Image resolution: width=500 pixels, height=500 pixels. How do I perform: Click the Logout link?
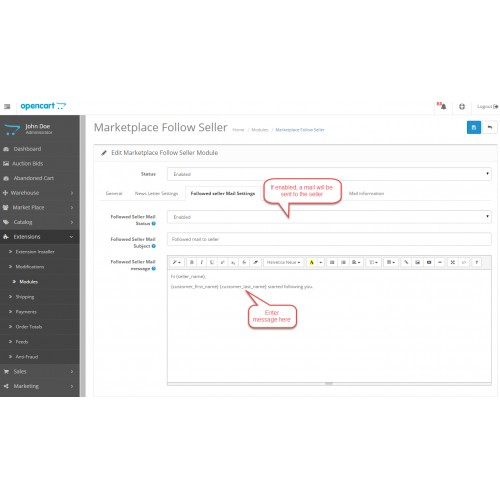(x=488, y=107)
